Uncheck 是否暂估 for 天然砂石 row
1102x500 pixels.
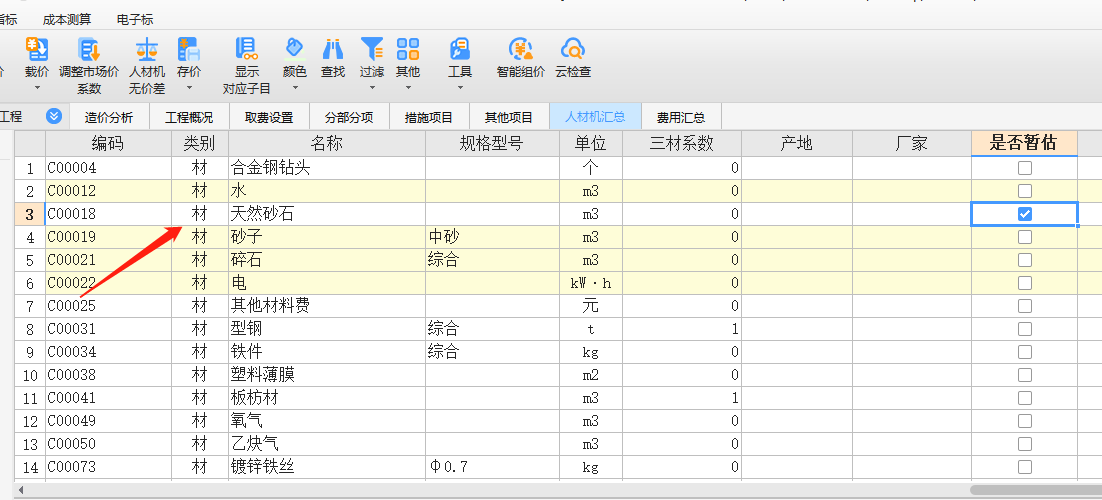1025,214
